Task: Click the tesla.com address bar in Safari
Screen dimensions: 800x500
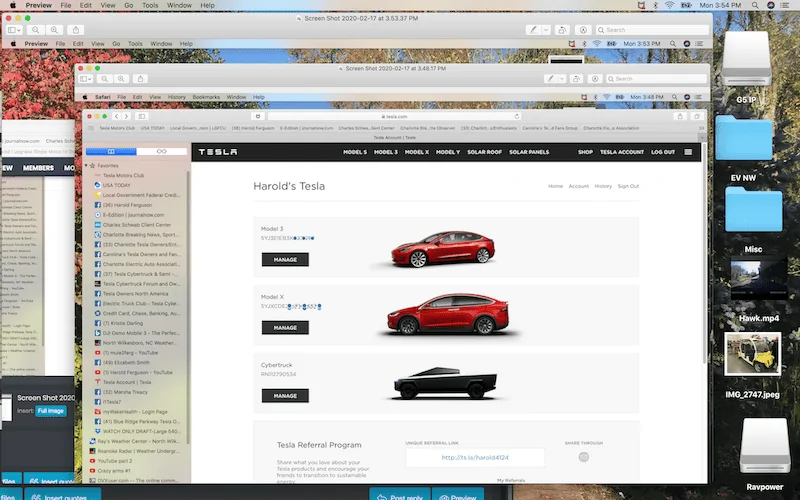Action: [394, 116]
